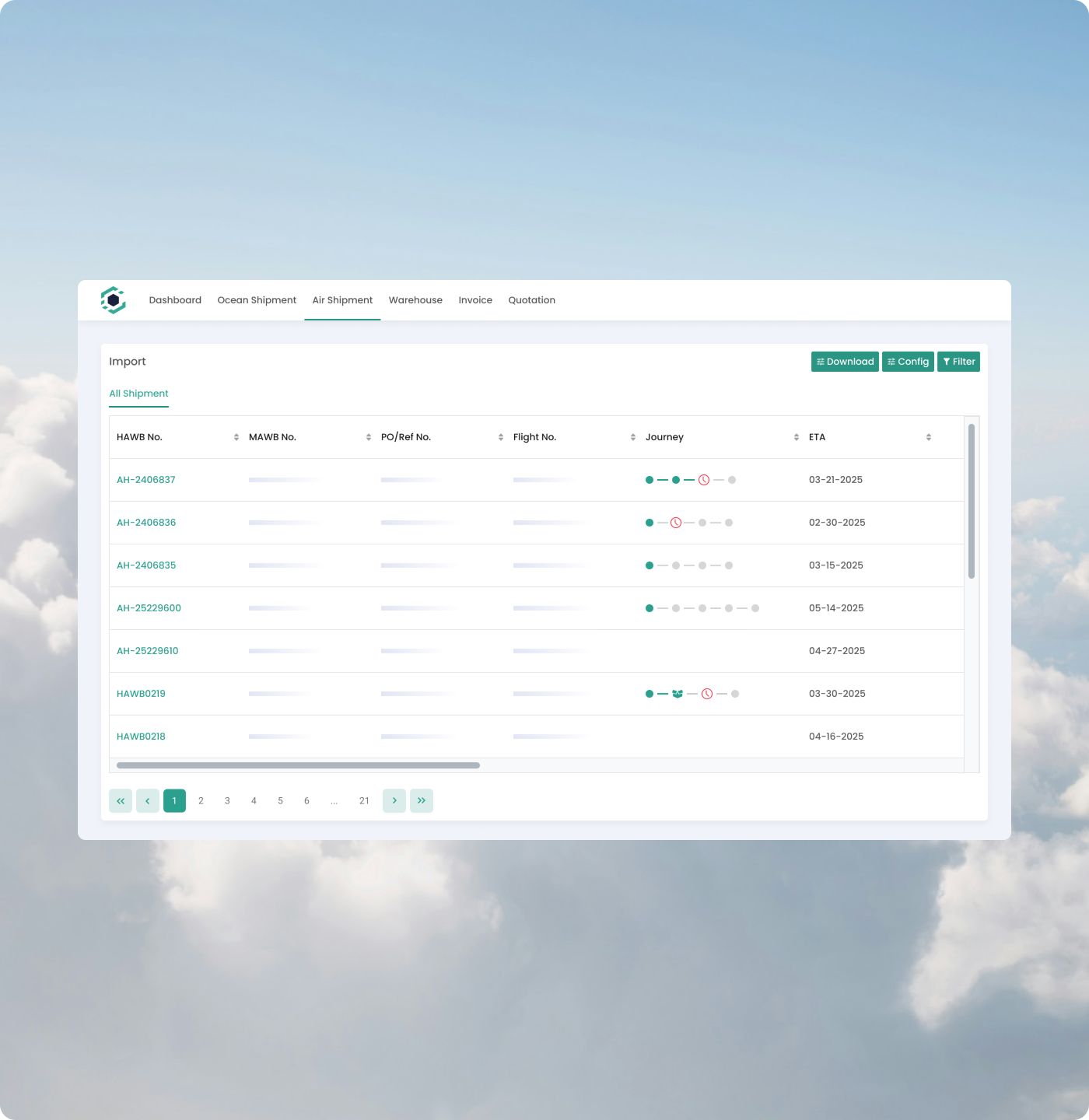
Task: Go to page 2 of results
Action: [x=201, y=800]
